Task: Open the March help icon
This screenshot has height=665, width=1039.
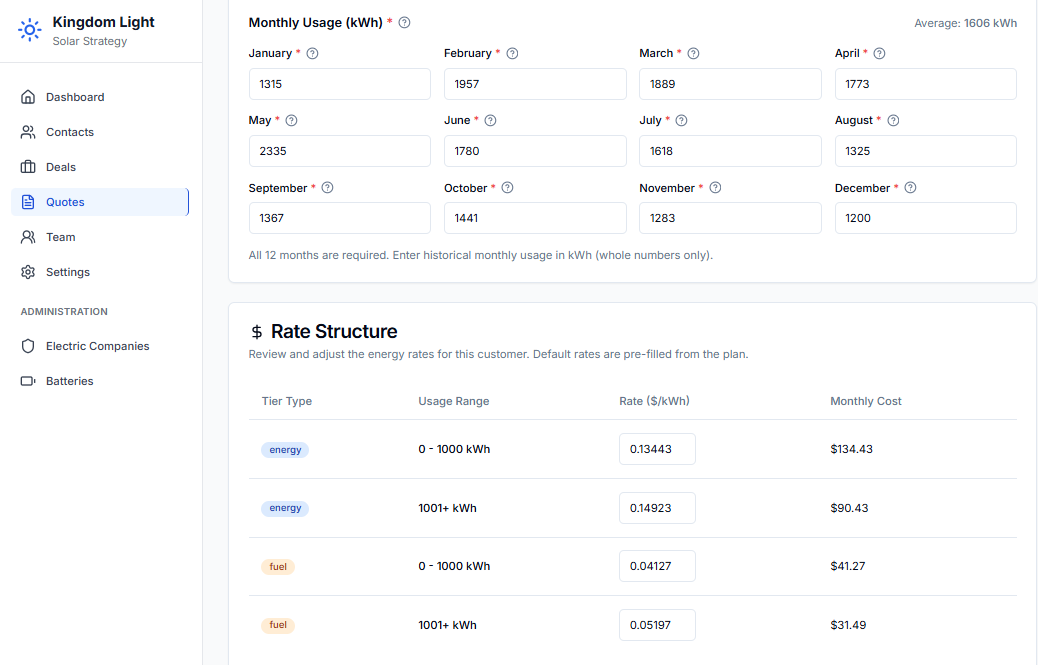Action: point(693,54)
